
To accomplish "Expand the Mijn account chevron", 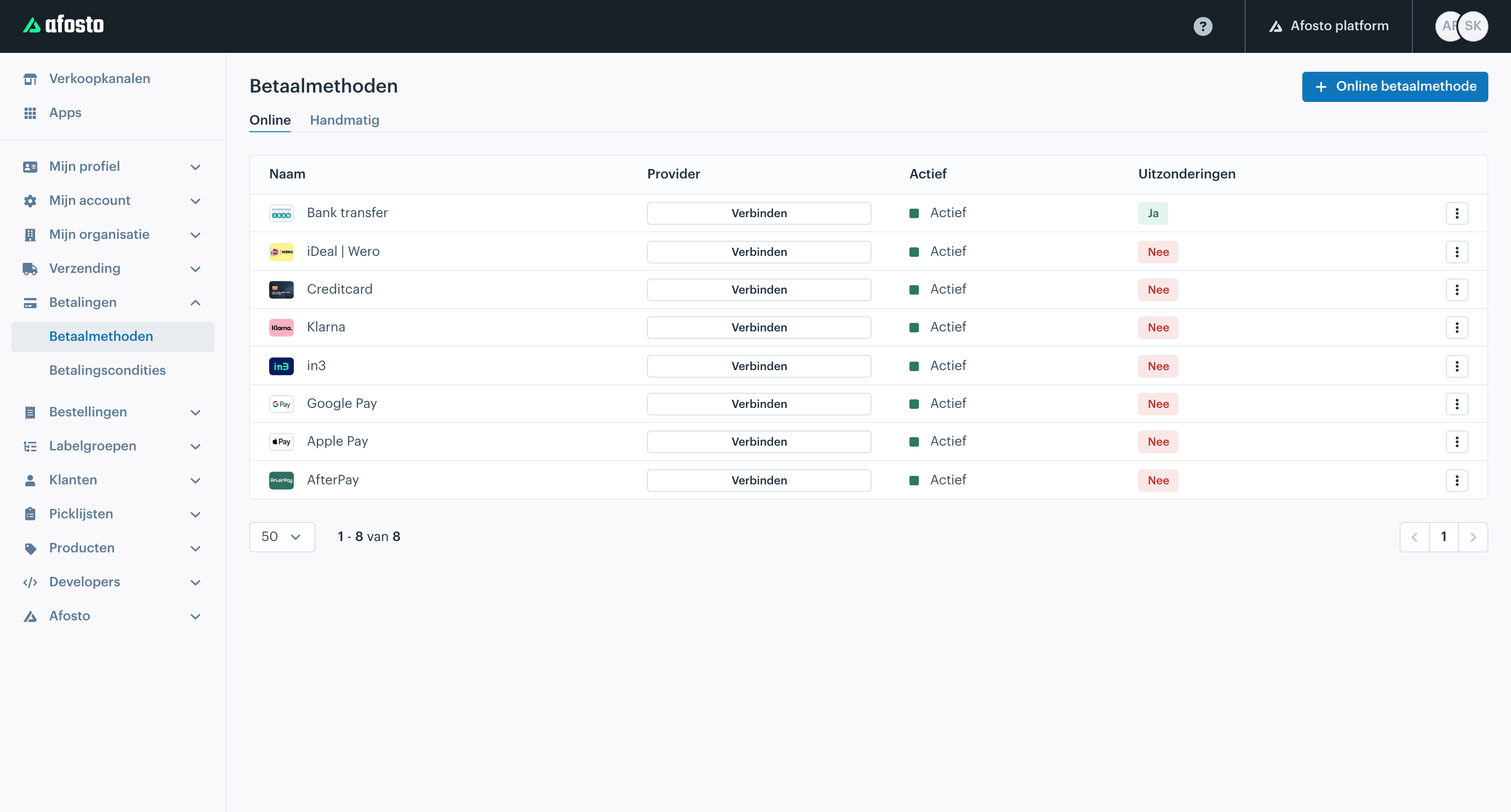I will pos(195,201).
